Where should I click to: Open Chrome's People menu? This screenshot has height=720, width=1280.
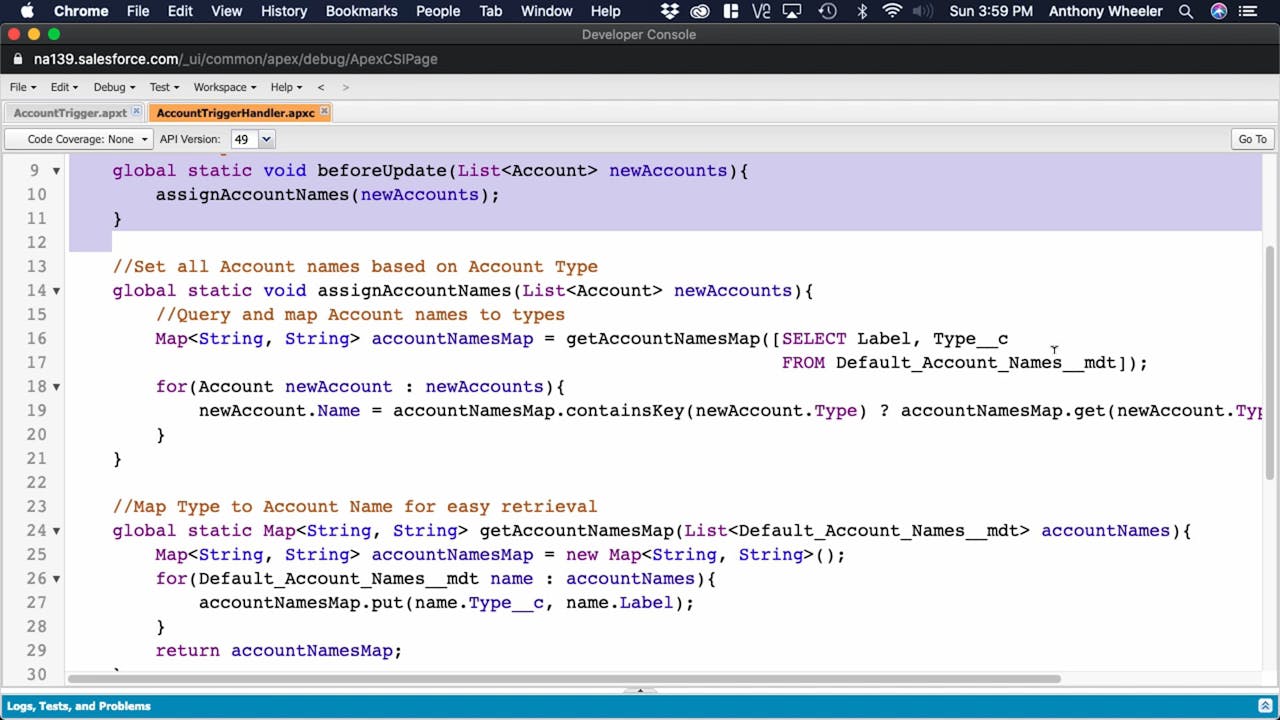click(438, 11)
